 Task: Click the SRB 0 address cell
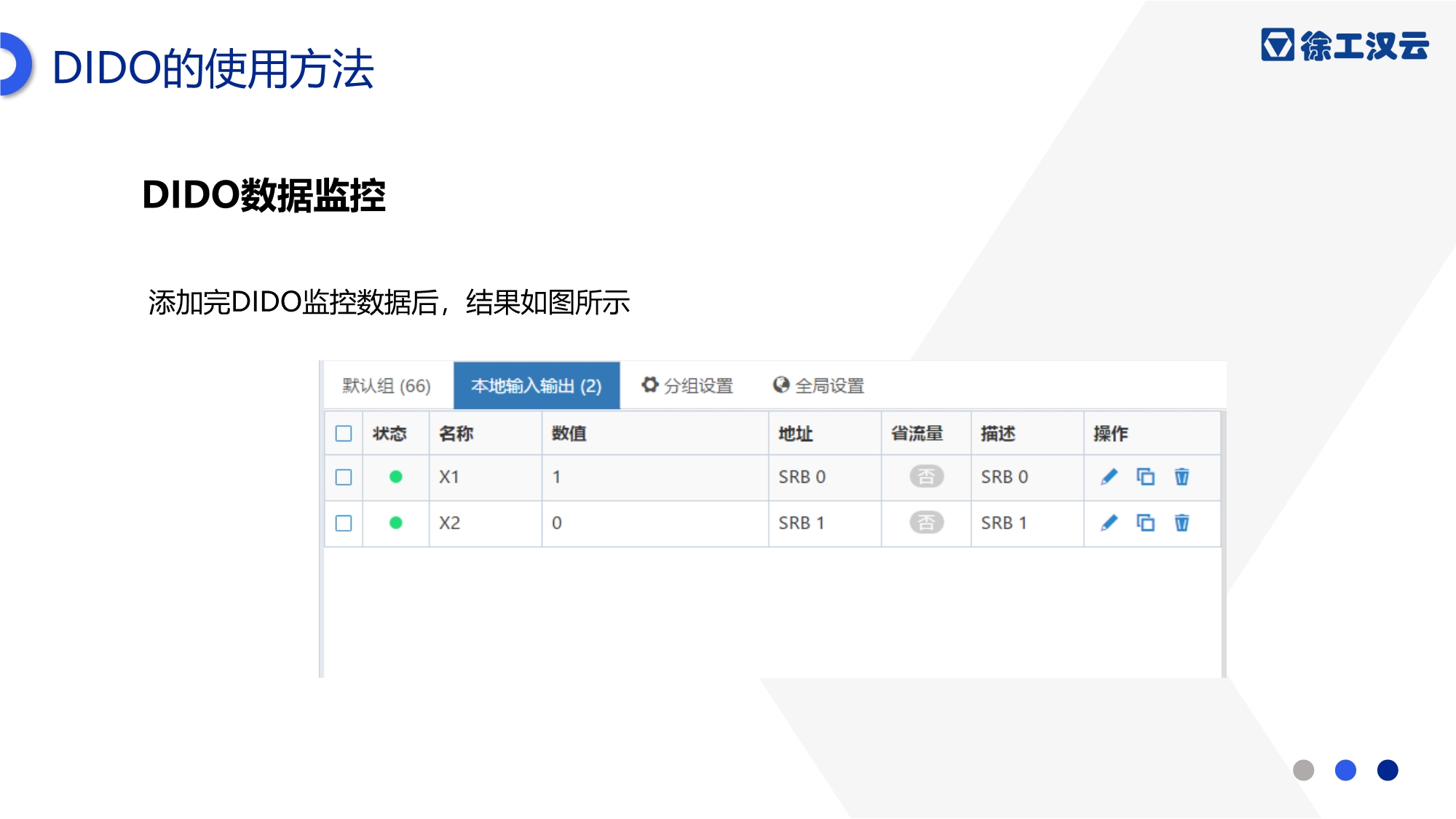click(x=825, y=478)
